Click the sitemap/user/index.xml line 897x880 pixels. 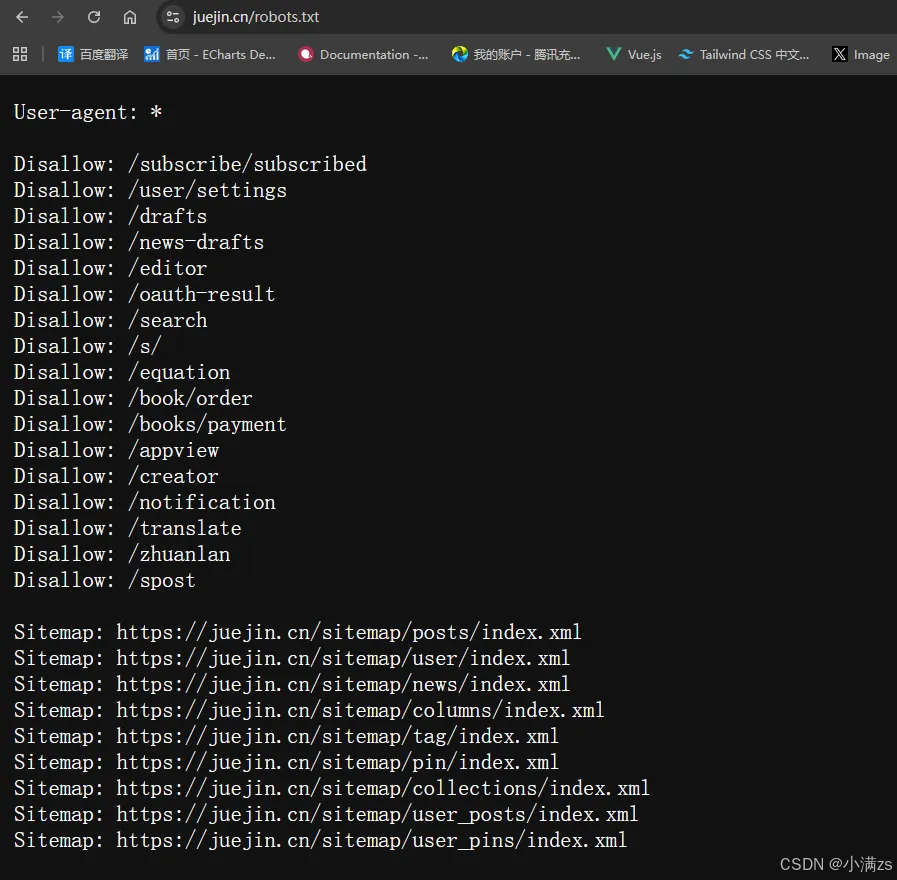pos(292,659)
